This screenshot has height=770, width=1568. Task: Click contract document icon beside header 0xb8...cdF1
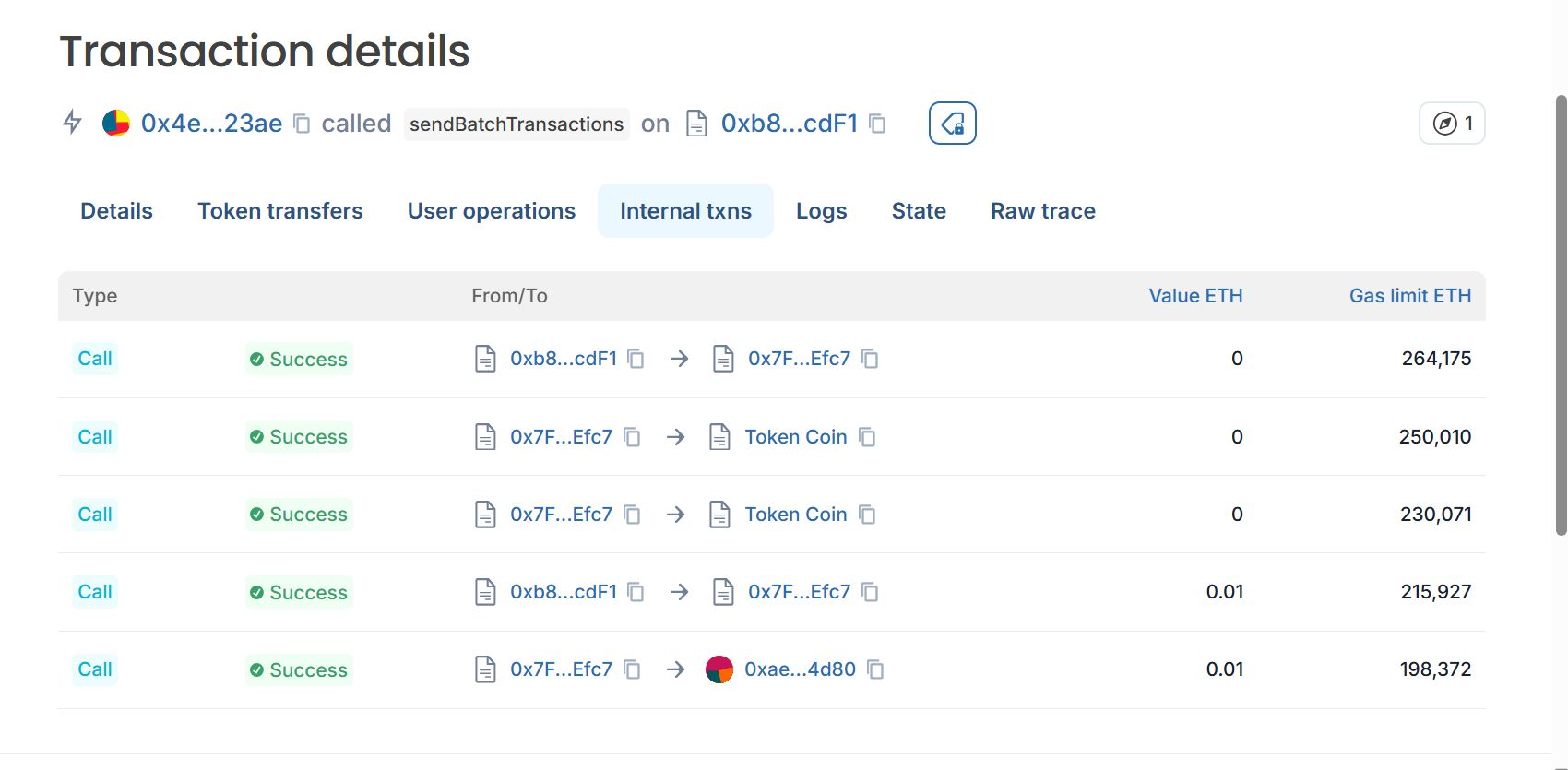pos(697,124)
